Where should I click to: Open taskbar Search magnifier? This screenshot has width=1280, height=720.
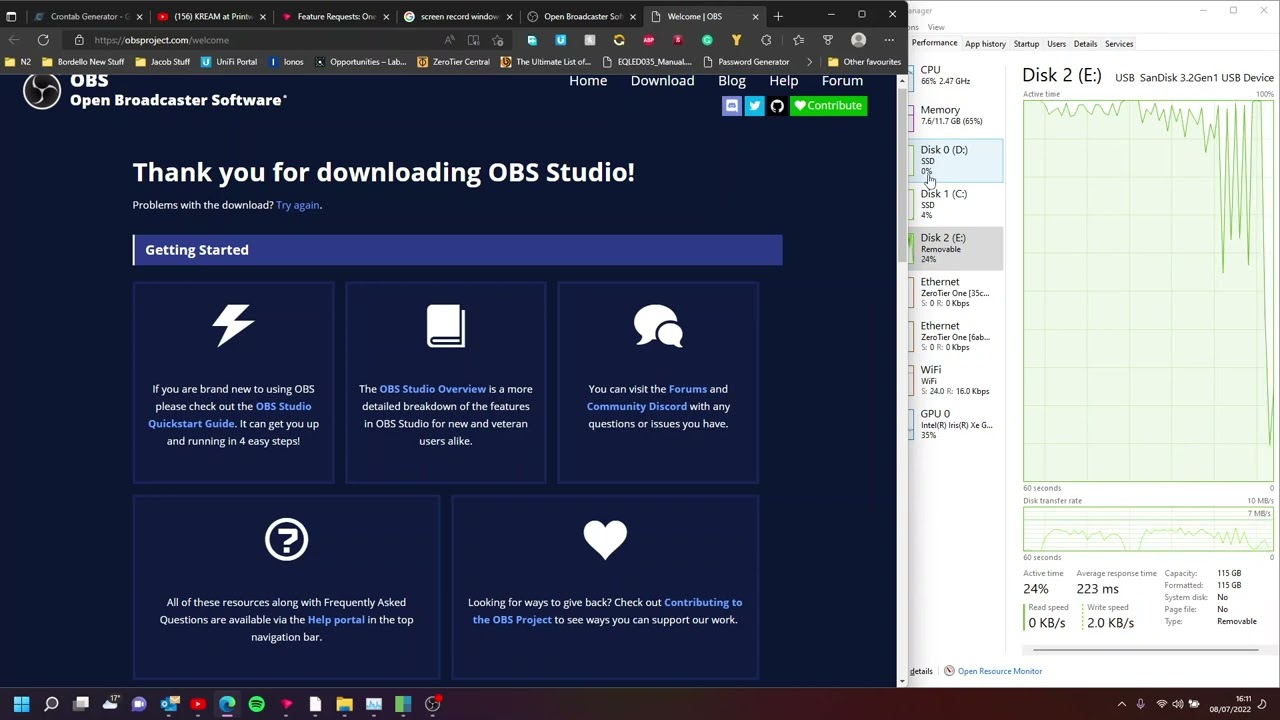coord(51,704)
